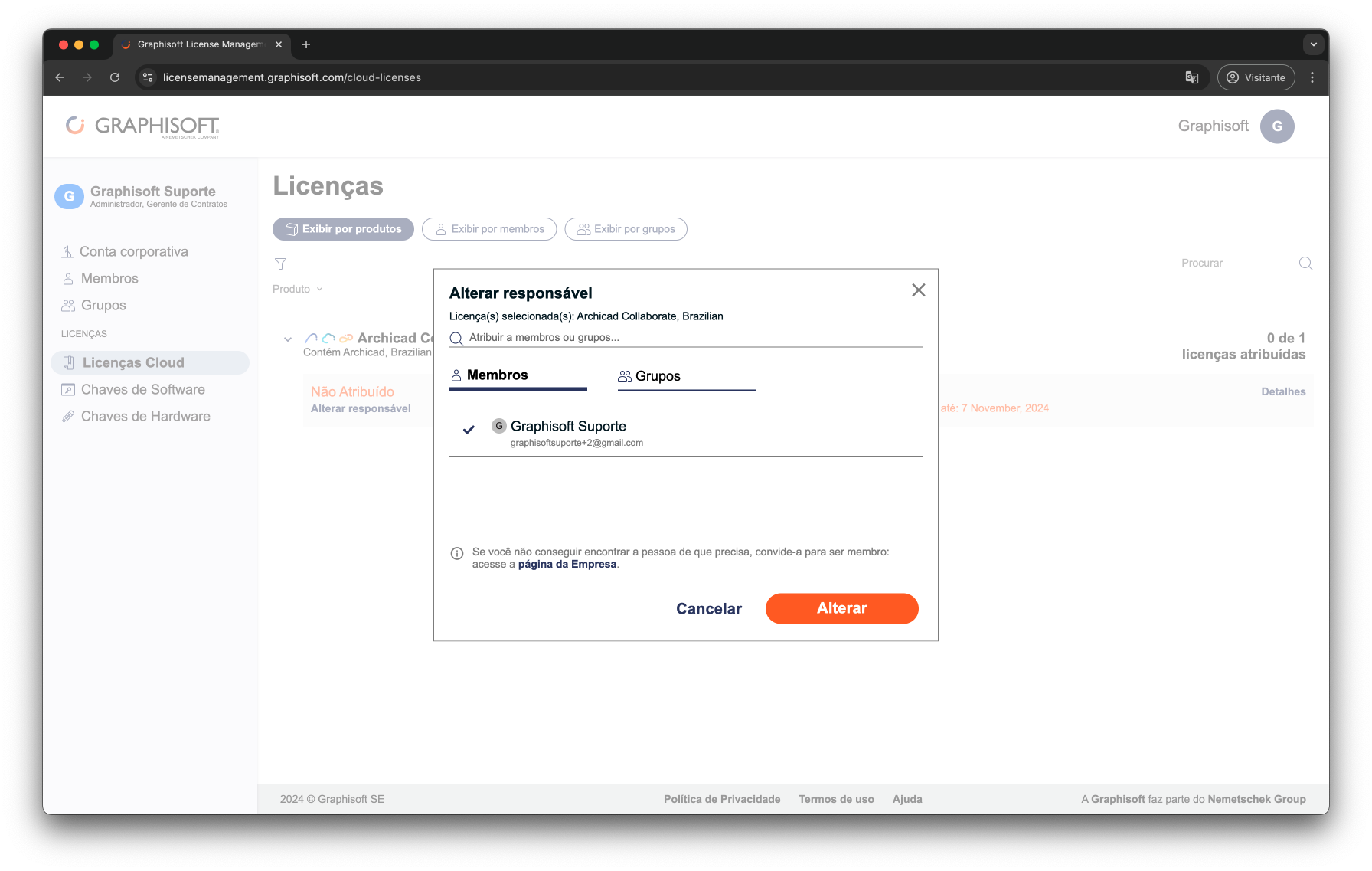Click the Alterar responsável link under Não Atribuído
1372x871 pixels.
coord(361,409)
